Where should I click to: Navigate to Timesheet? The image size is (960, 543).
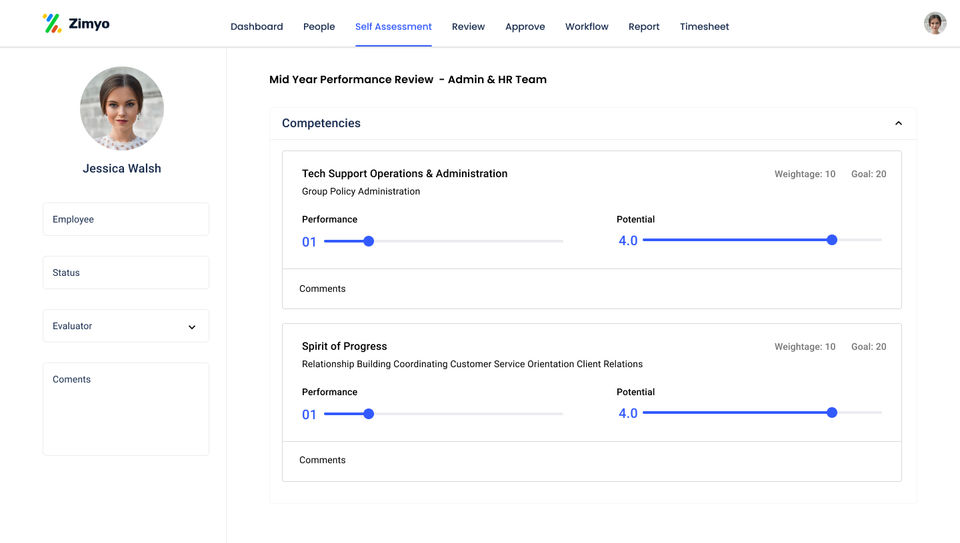tap(704, 27)
